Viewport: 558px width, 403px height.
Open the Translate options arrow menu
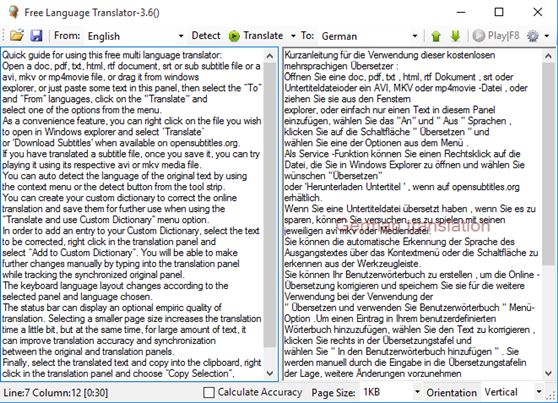tap(293, 36)
